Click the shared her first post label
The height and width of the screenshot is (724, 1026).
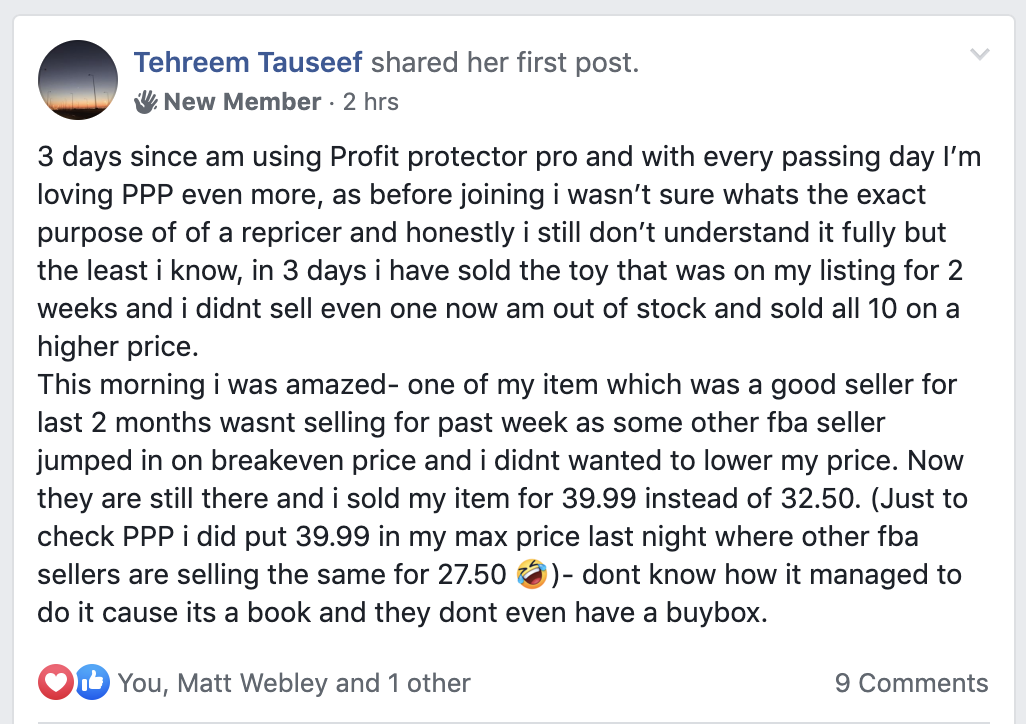(x=506, y=62)
